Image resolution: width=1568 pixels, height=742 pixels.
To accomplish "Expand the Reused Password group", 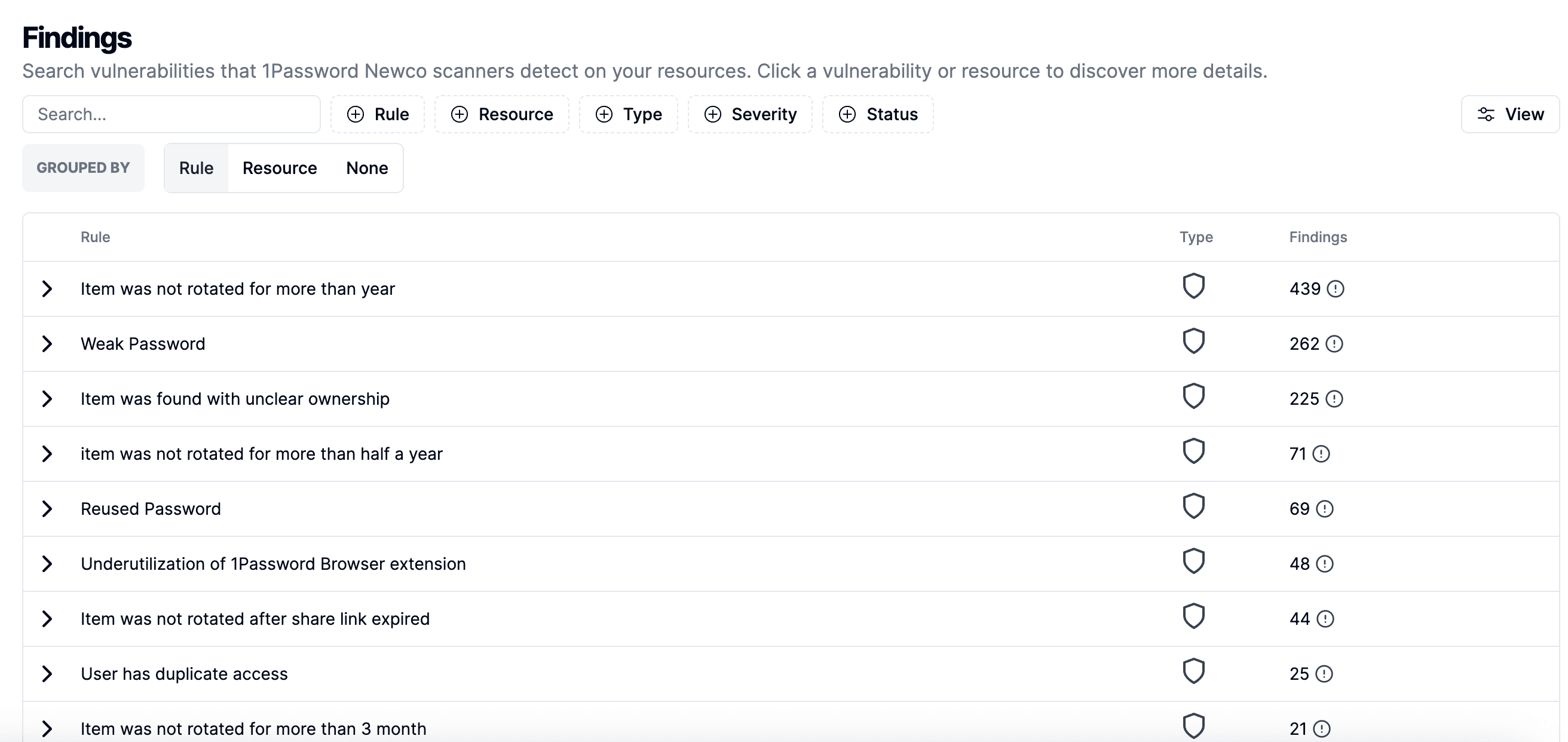I will 47,509.
